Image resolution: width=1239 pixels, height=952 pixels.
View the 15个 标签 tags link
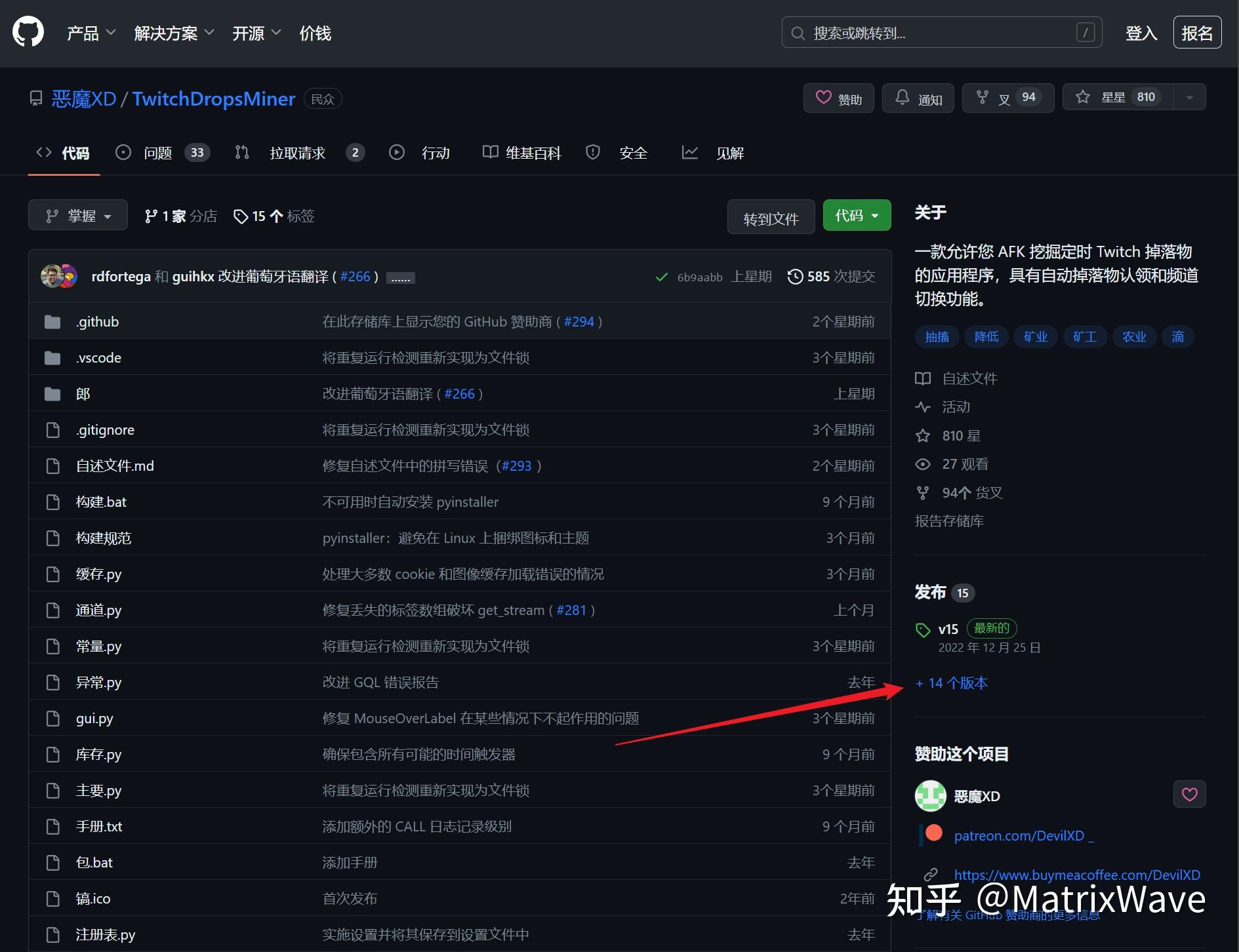coord(274,216)
